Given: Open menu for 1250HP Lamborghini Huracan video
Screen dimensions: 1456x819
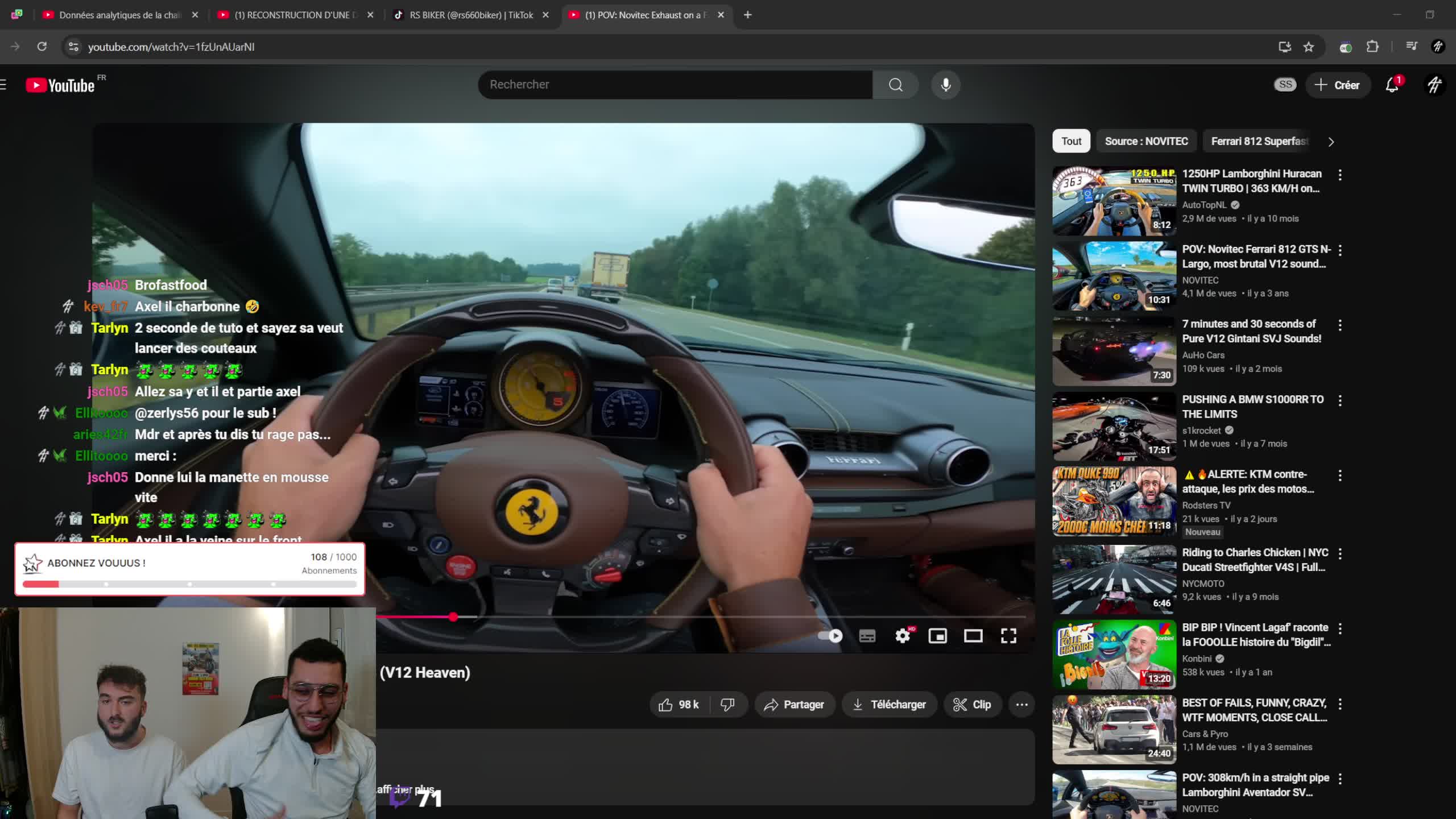Looking at the screenshot, I should point(1340,175).
